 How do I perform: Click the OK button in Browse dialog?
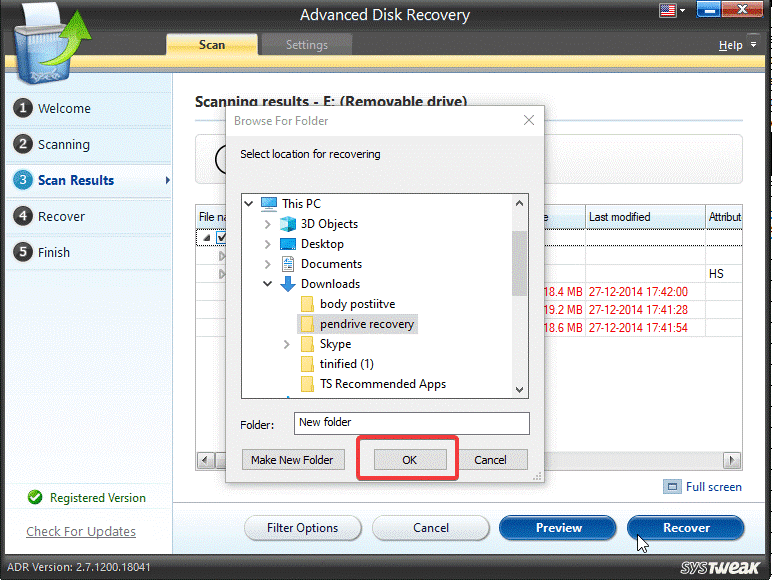(410, 460)
